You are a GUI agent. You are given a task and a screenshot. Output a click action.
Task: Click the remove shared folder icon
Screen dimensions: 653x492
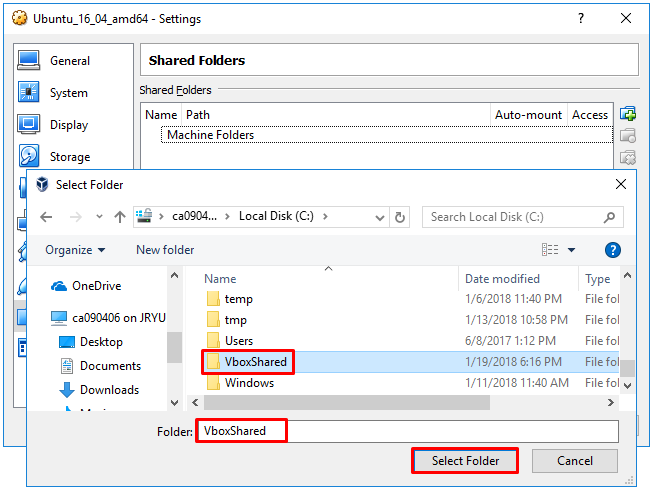[628, 157]
